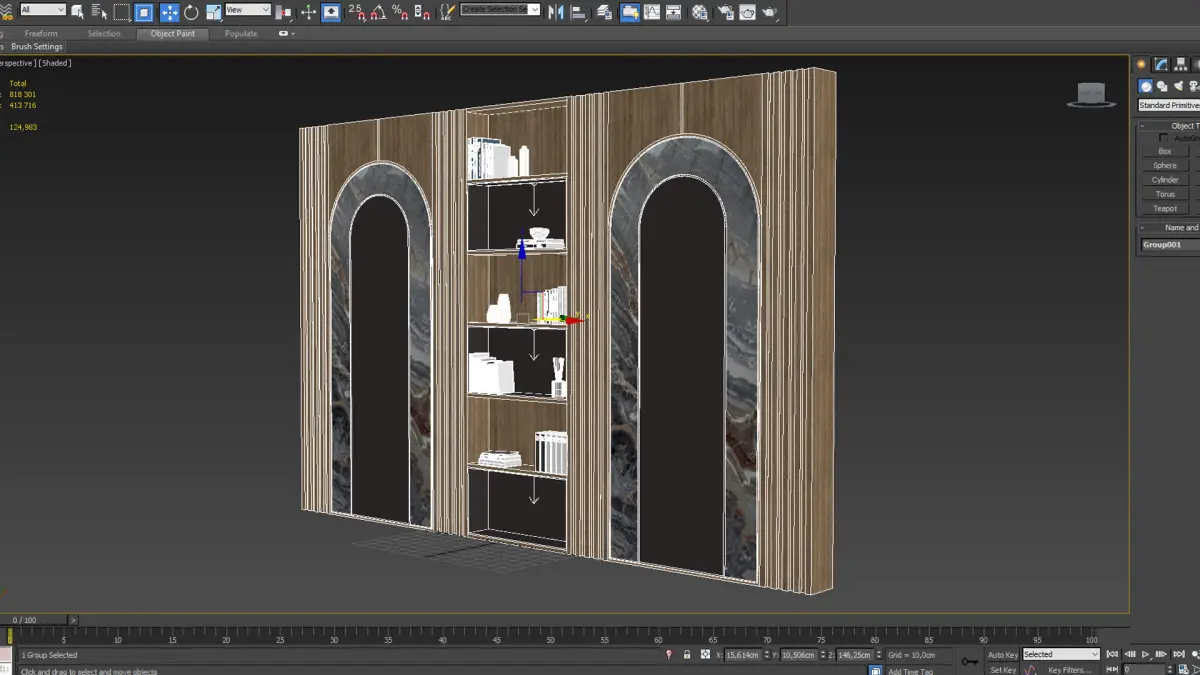Viewport: 1200px width, 675px height.
Task: Expand the Selected key filter dropdown
Action: [x=1060, y=655]
